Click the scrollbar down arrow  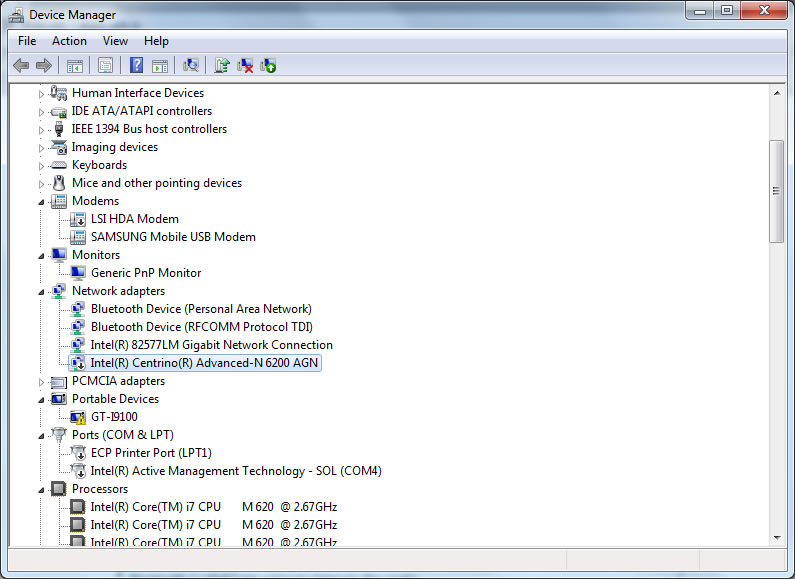pos(776,538)
